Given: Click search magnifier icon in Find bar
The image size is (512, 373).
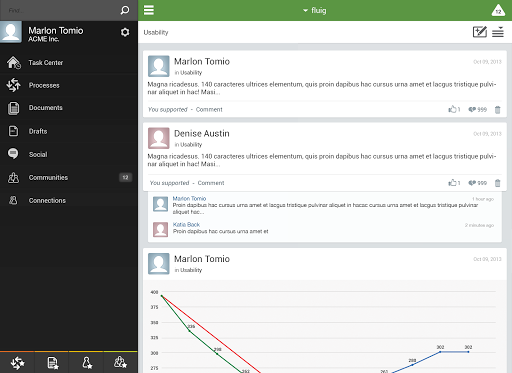Looking at the screenshot, I should [125, 10].
